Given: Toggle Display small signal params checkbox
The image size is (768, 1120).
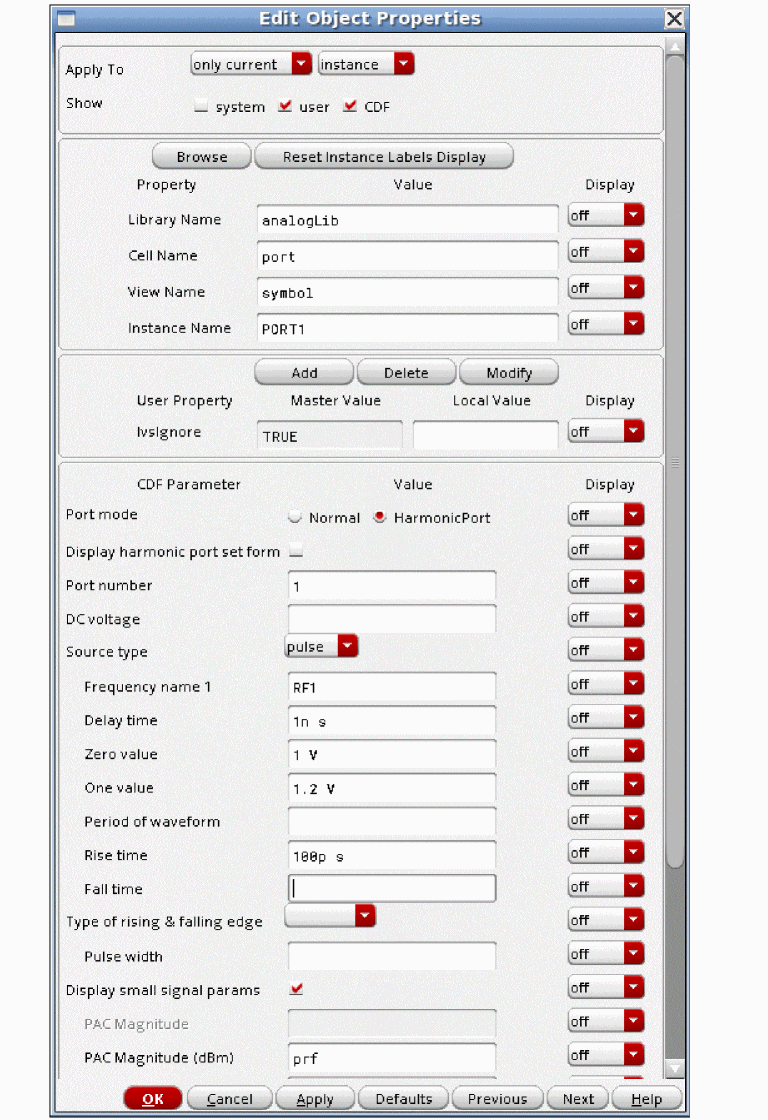Looking at the screenshot, I should pos(296,990).
